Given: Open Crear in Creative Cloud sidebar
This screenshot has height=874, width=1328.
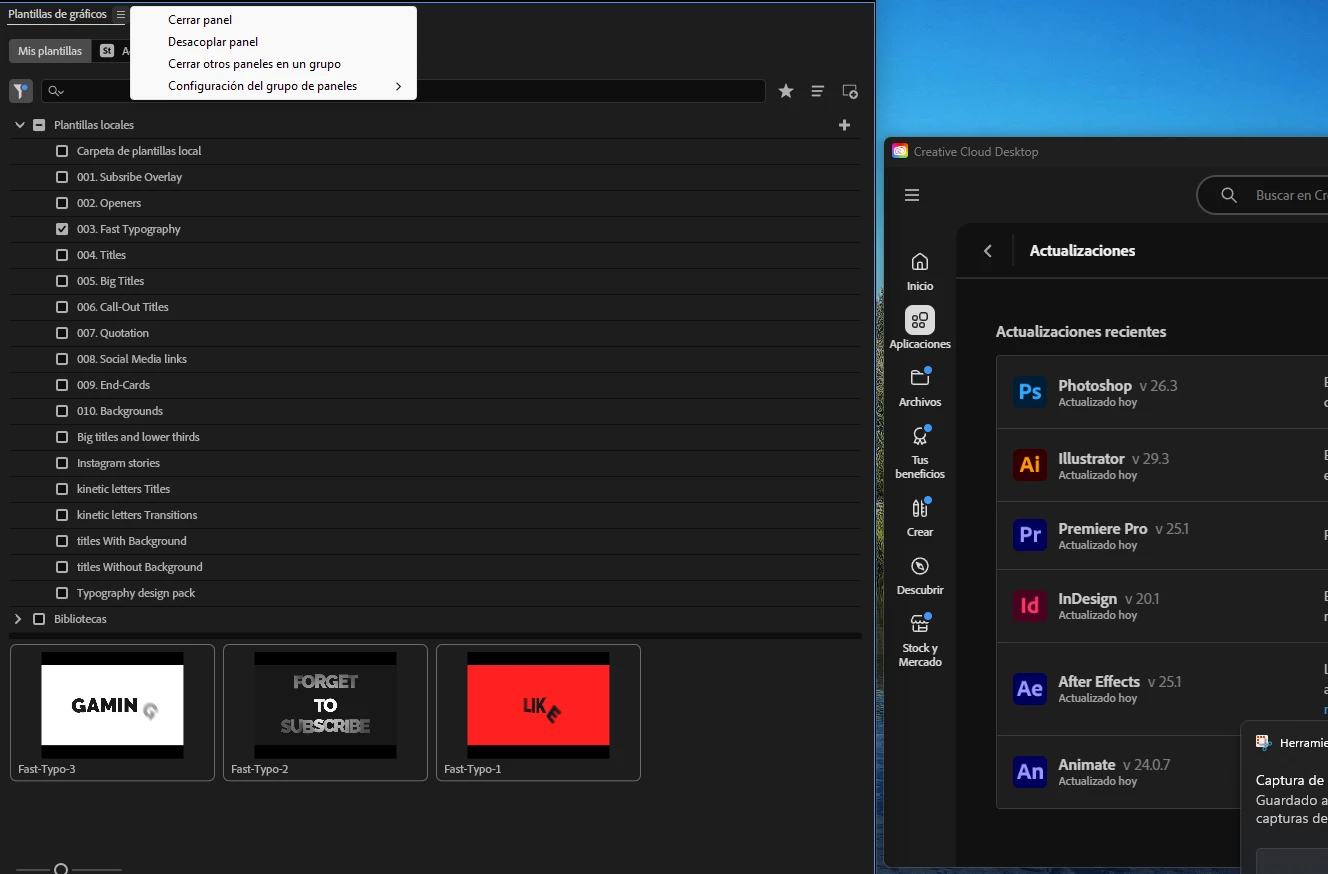Looking at the screenshot, I should click(x=920, y=517).
